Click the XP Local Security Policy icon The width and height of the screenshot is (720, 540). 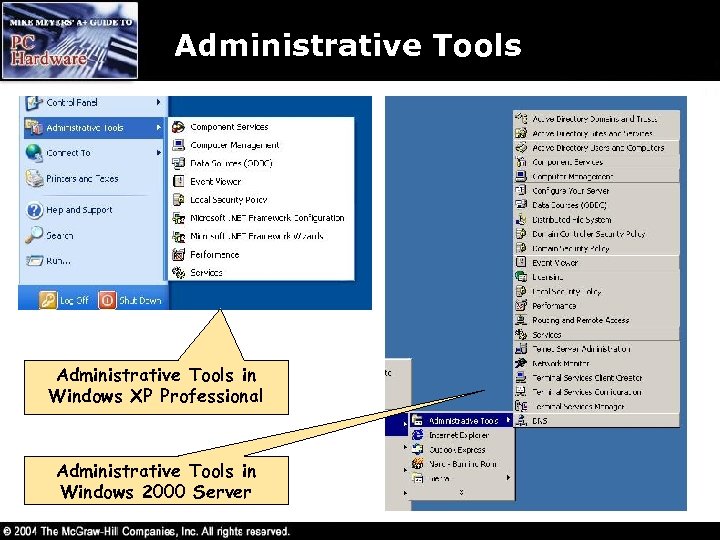click(178, 199)
